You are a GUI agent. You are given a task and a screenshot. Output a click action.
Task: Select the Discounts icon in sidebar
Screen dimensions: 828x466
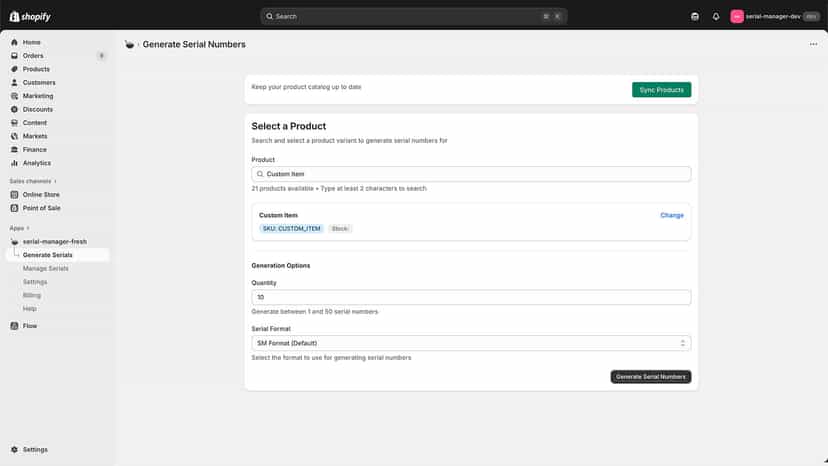pyautogui.click(x=14, y=109)
